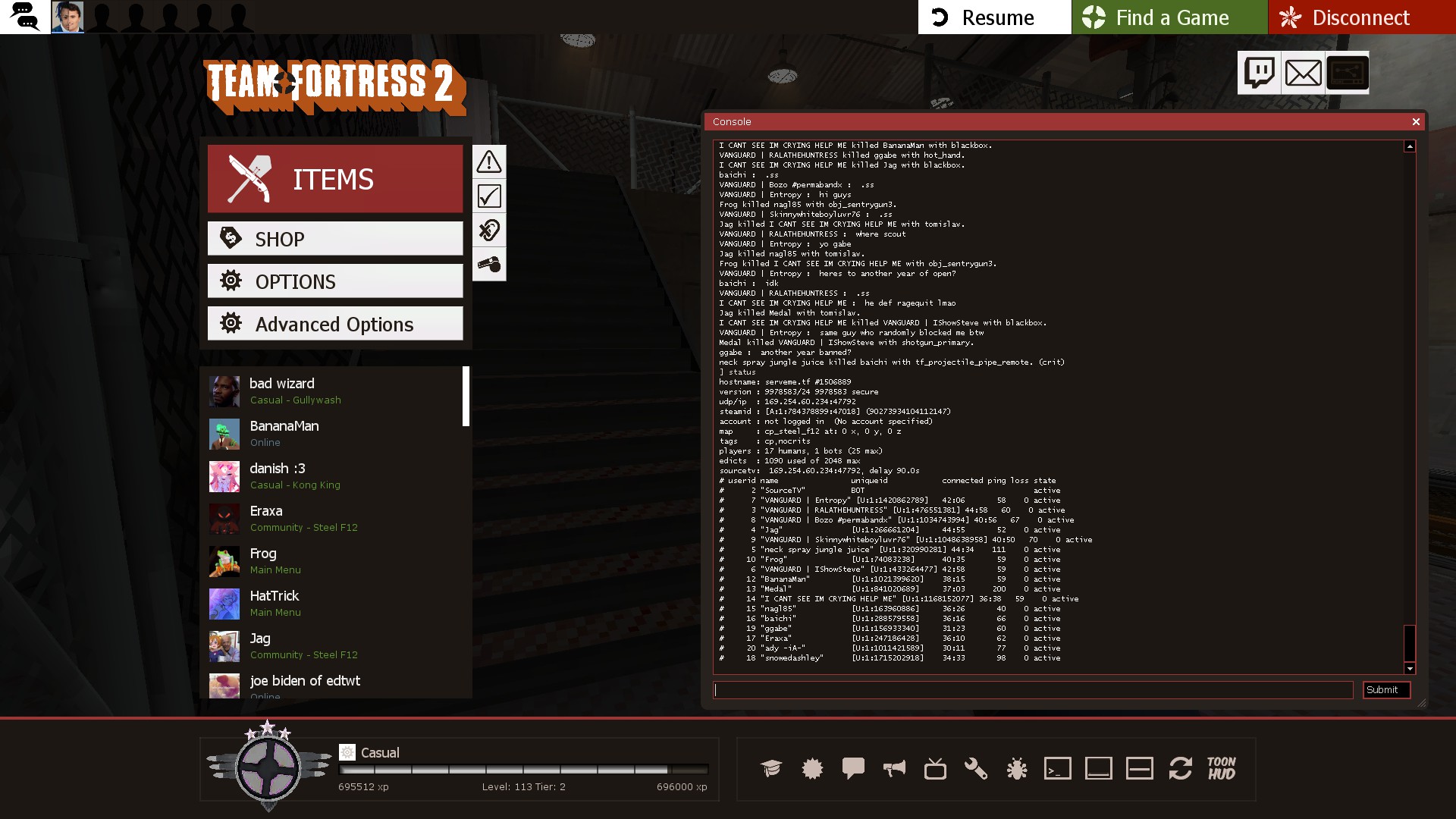The image size is (1456, 819).
Task: Click the speech bubble icon in bottom toolbar
Action: pos(853,769)
